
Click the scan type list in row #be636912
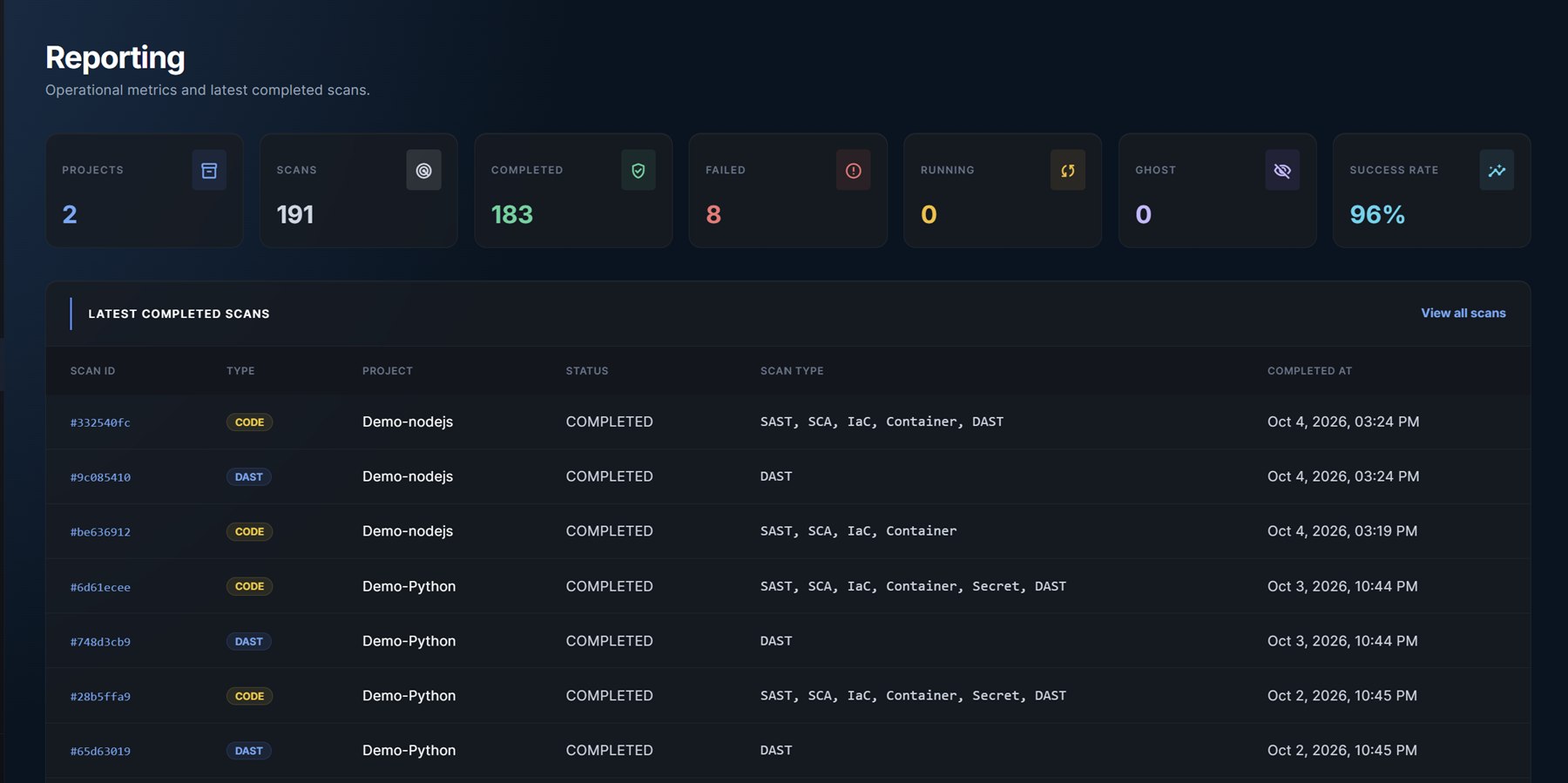(x=858, y=531)
